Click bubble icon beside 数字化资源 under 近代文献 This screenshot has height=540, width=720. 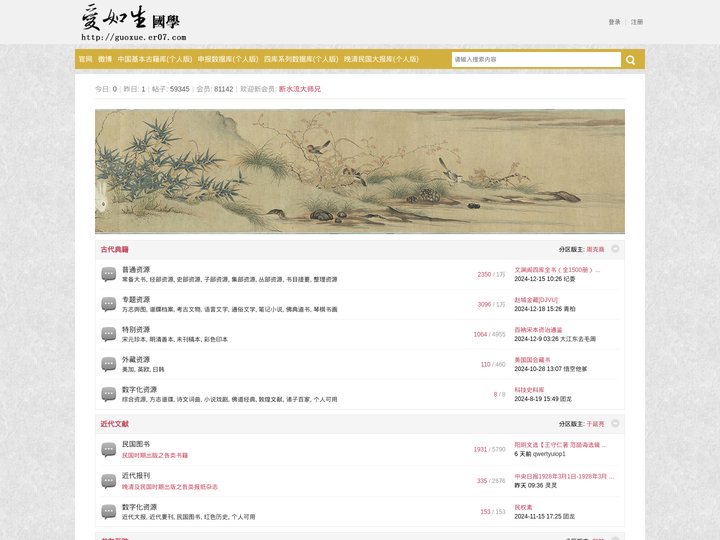pos(108,512)
